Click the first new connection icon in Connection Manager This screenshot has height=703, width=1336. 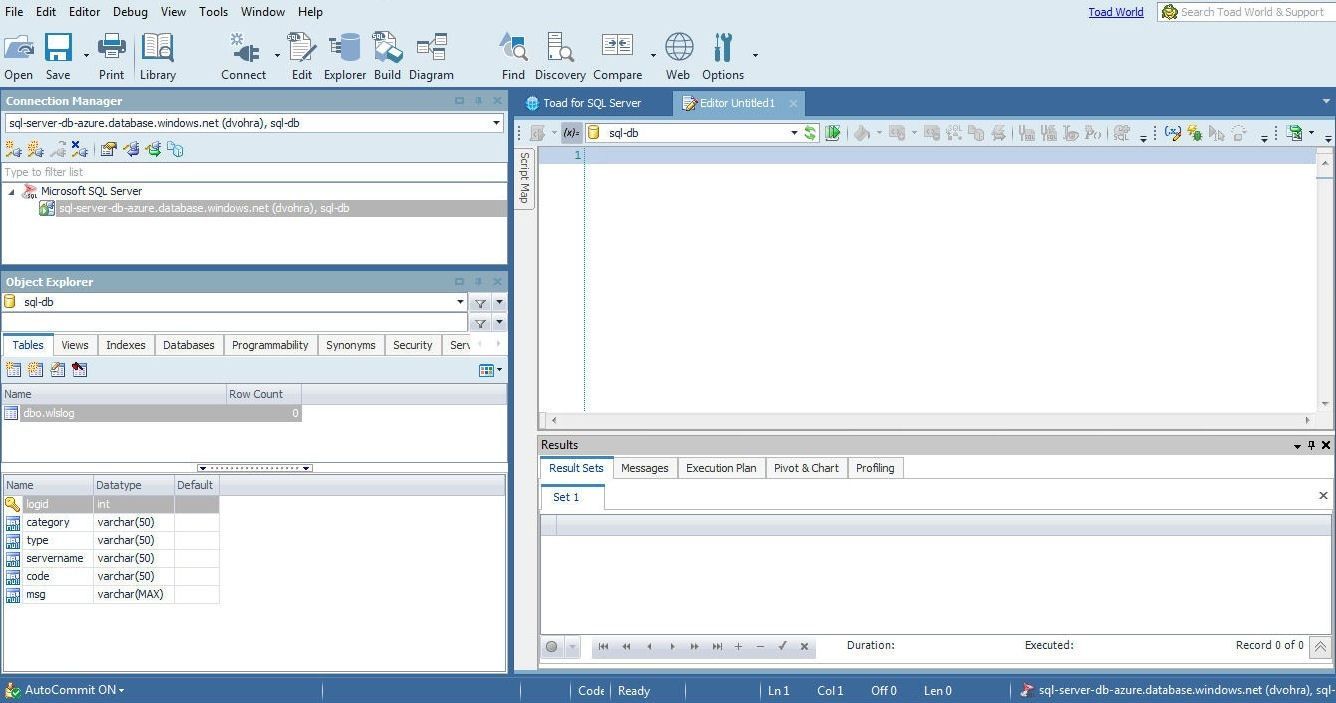pos(13,149)
